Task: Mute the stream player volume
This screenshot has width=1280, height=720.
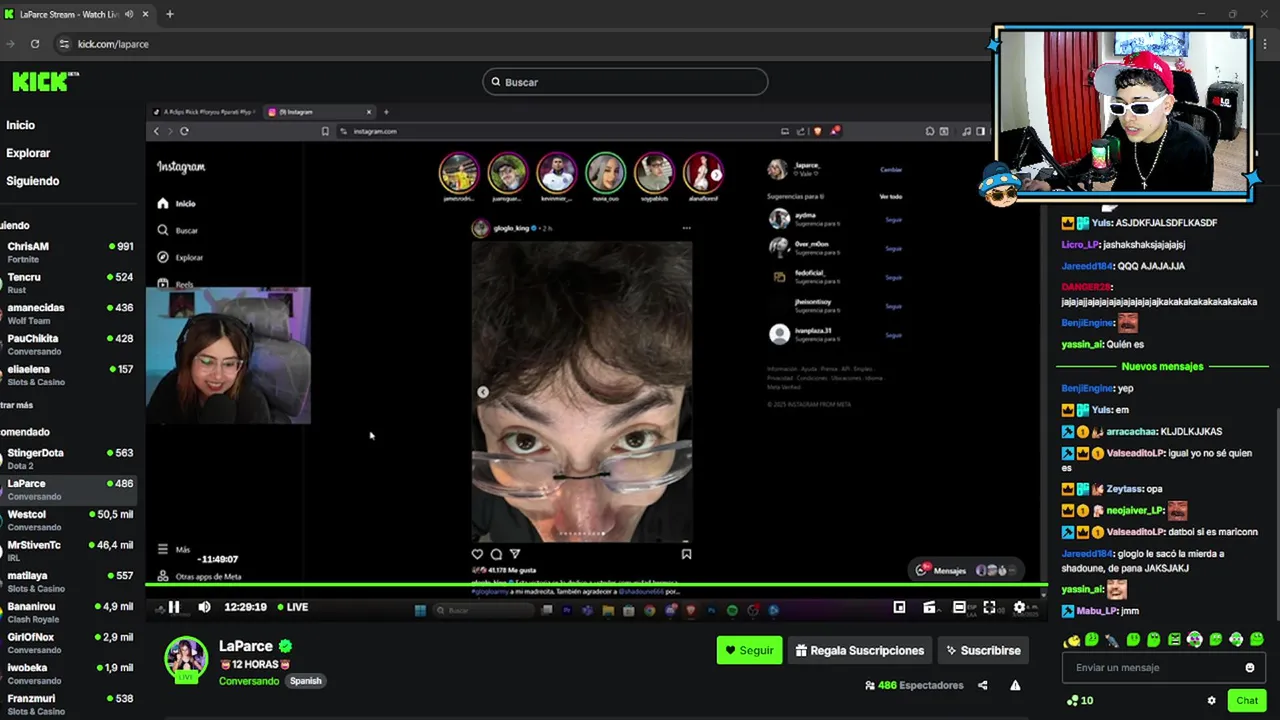Action: 204,607
